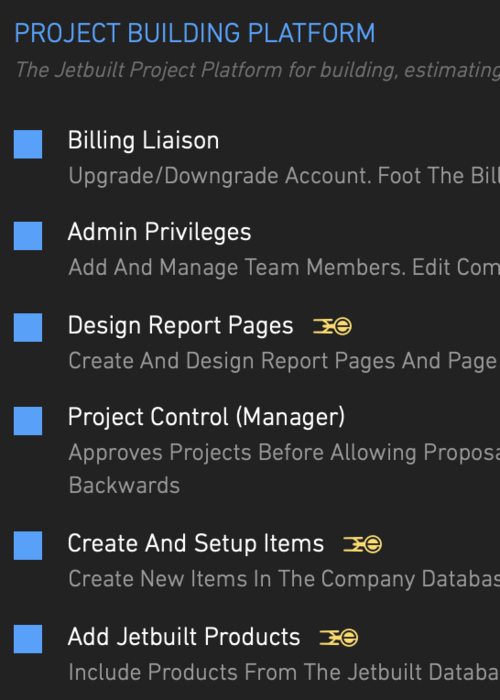
Task: Click the Design Report Pages title
Action: point(180,325)
